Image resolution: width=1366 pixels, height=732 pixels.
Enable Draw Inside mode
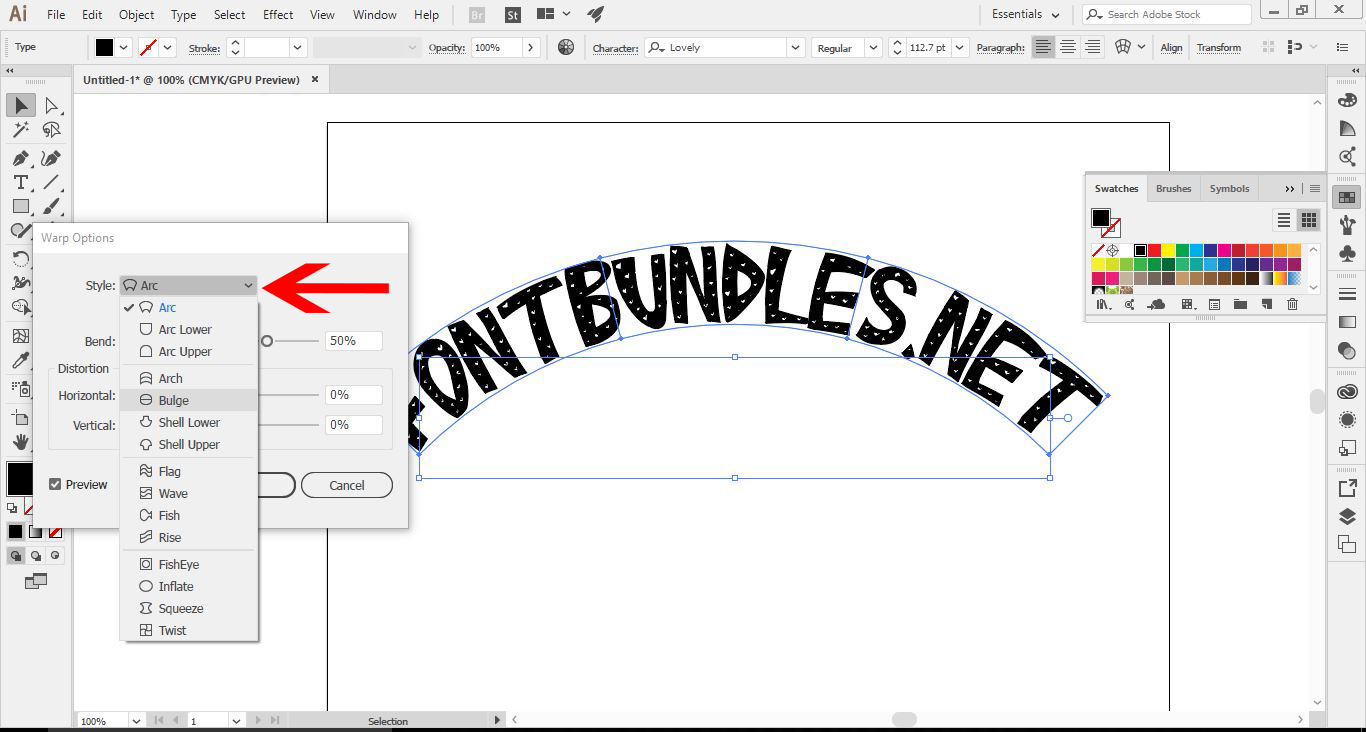[55, 556]
